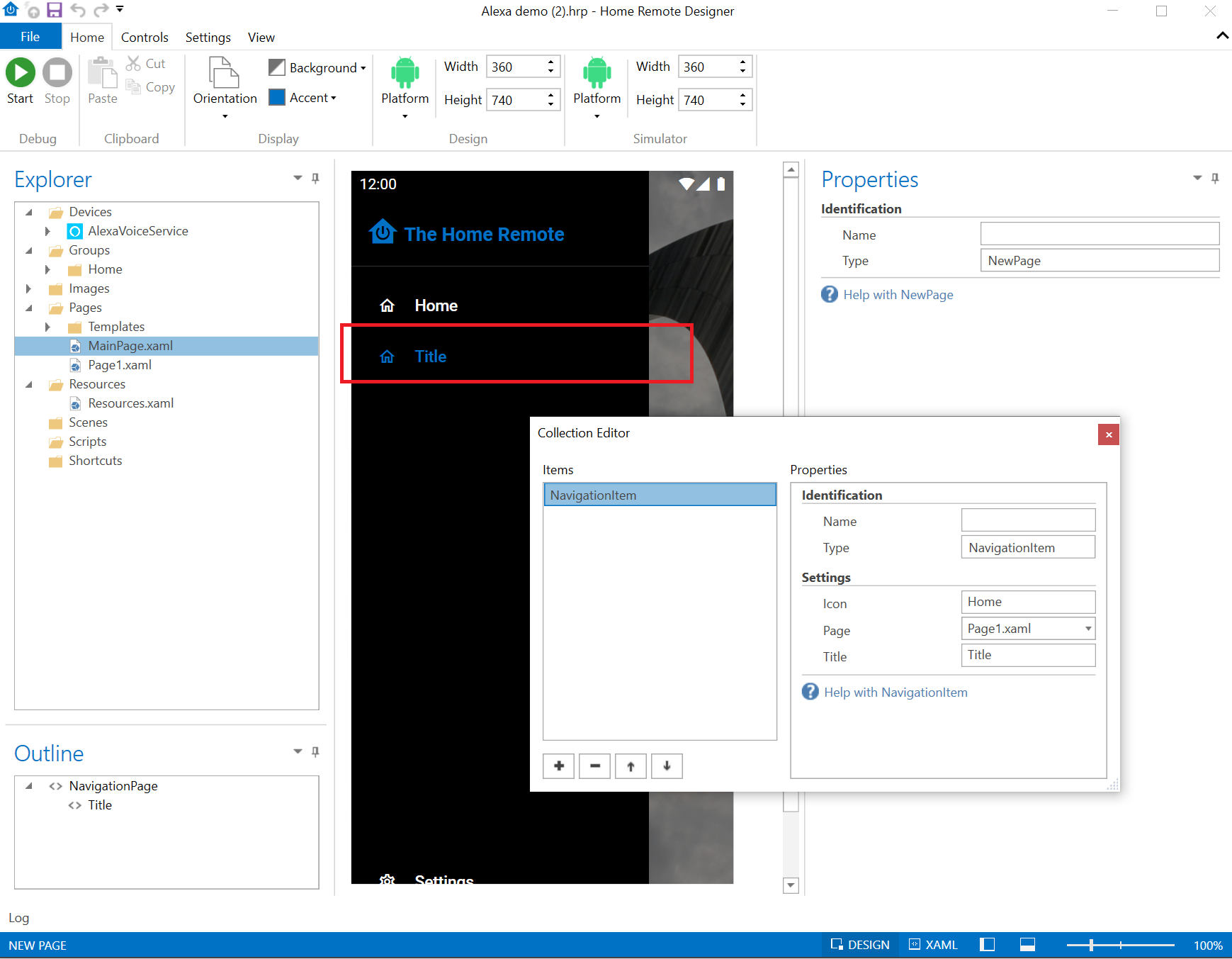Click the AlexaVoiceService device icon

click(x=75, y=231)
